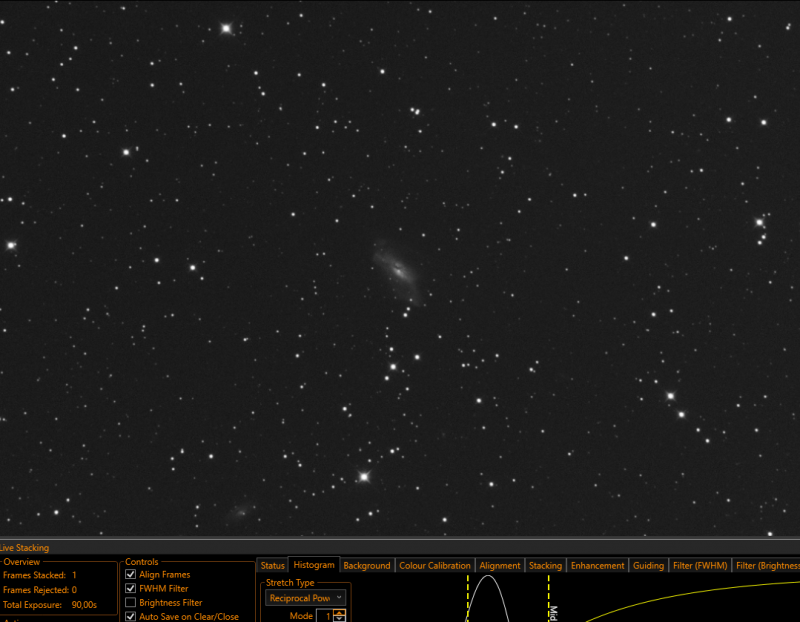Screen dimensions: 800x622
Task: Click the 'Frames Stacked: 1' text
Action: [x=40, y=575]
